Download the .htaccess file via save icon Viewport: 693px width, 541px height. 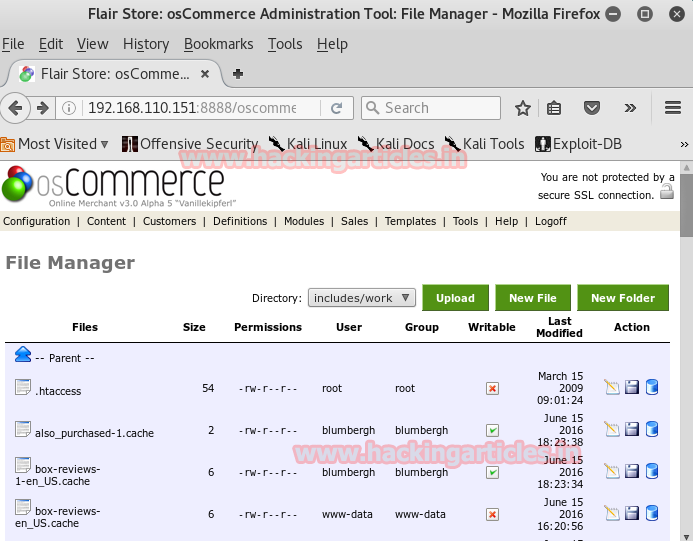point(632,387)
